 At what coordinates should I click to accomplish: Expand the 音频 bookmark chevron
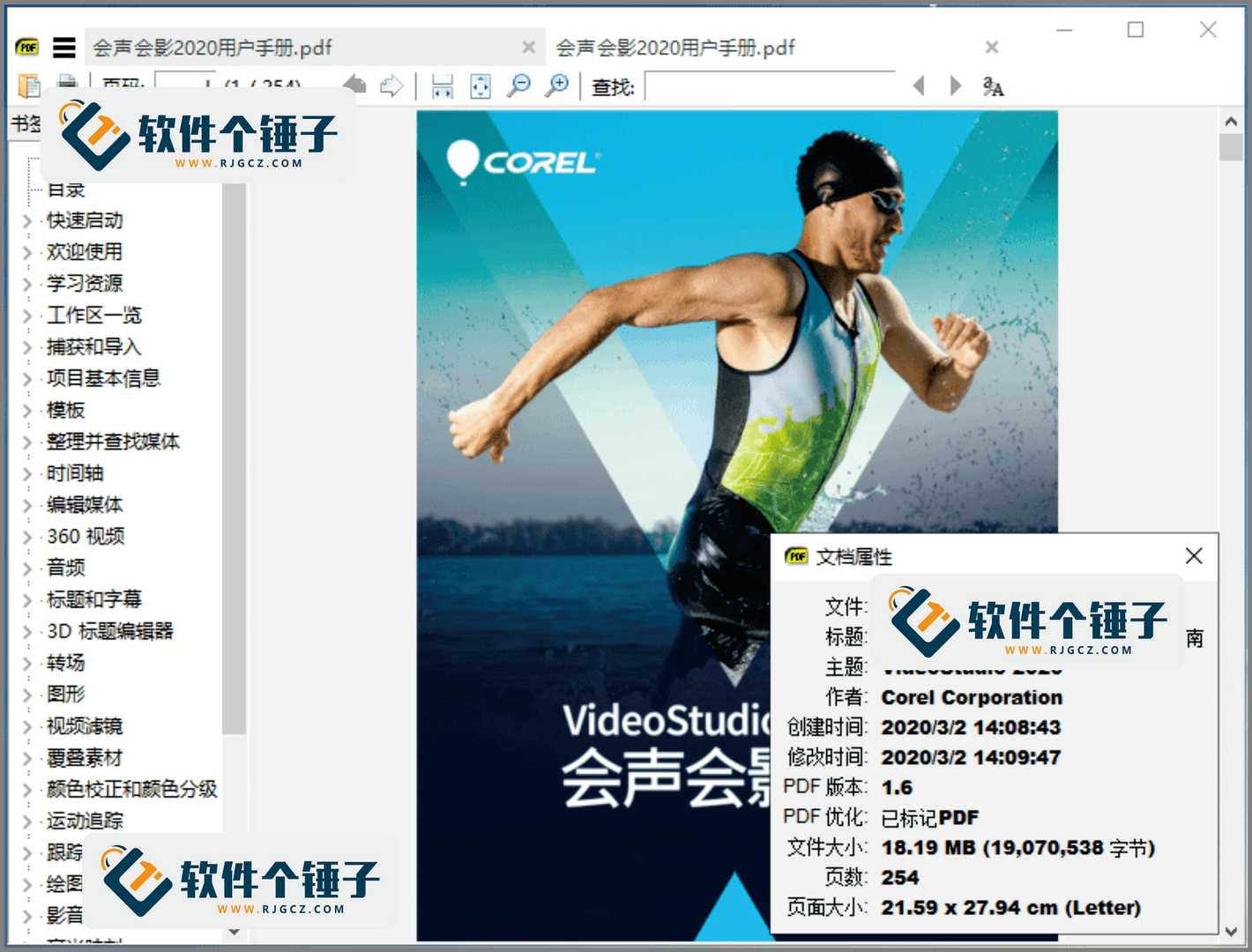[x=27, y=569]
